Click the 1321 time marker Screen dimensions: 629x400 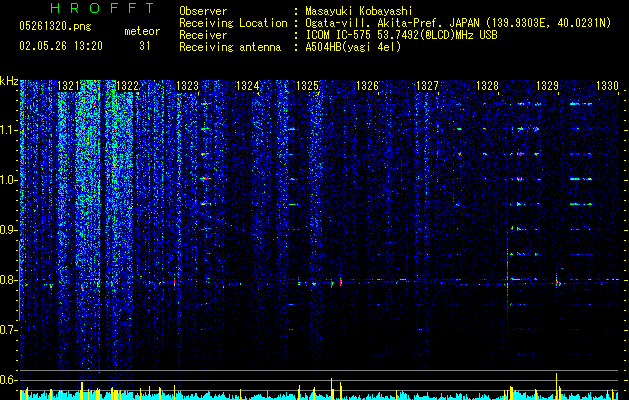[68, 85]
